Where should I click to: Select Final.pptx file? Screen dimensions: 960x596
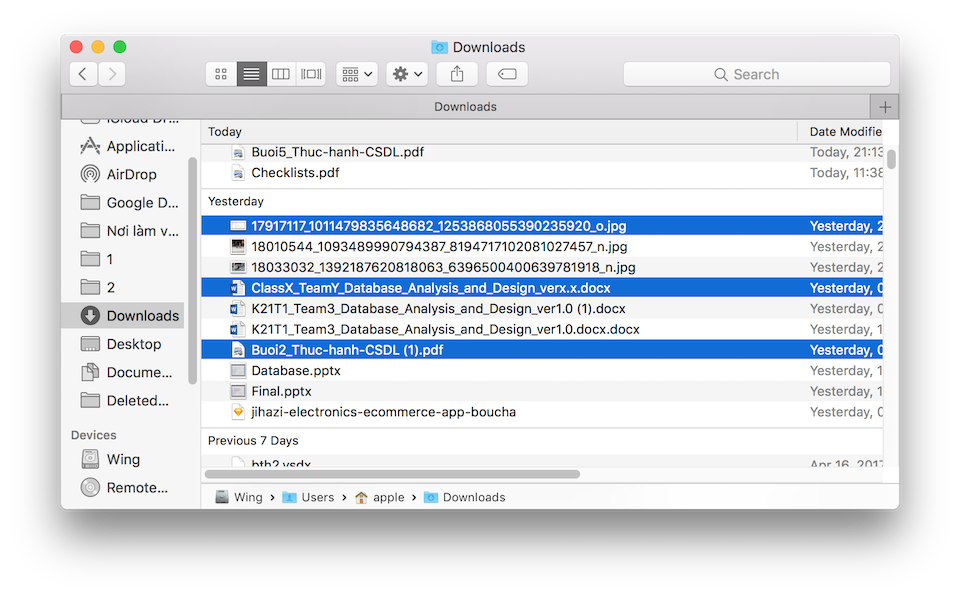(x=542, y=391)
